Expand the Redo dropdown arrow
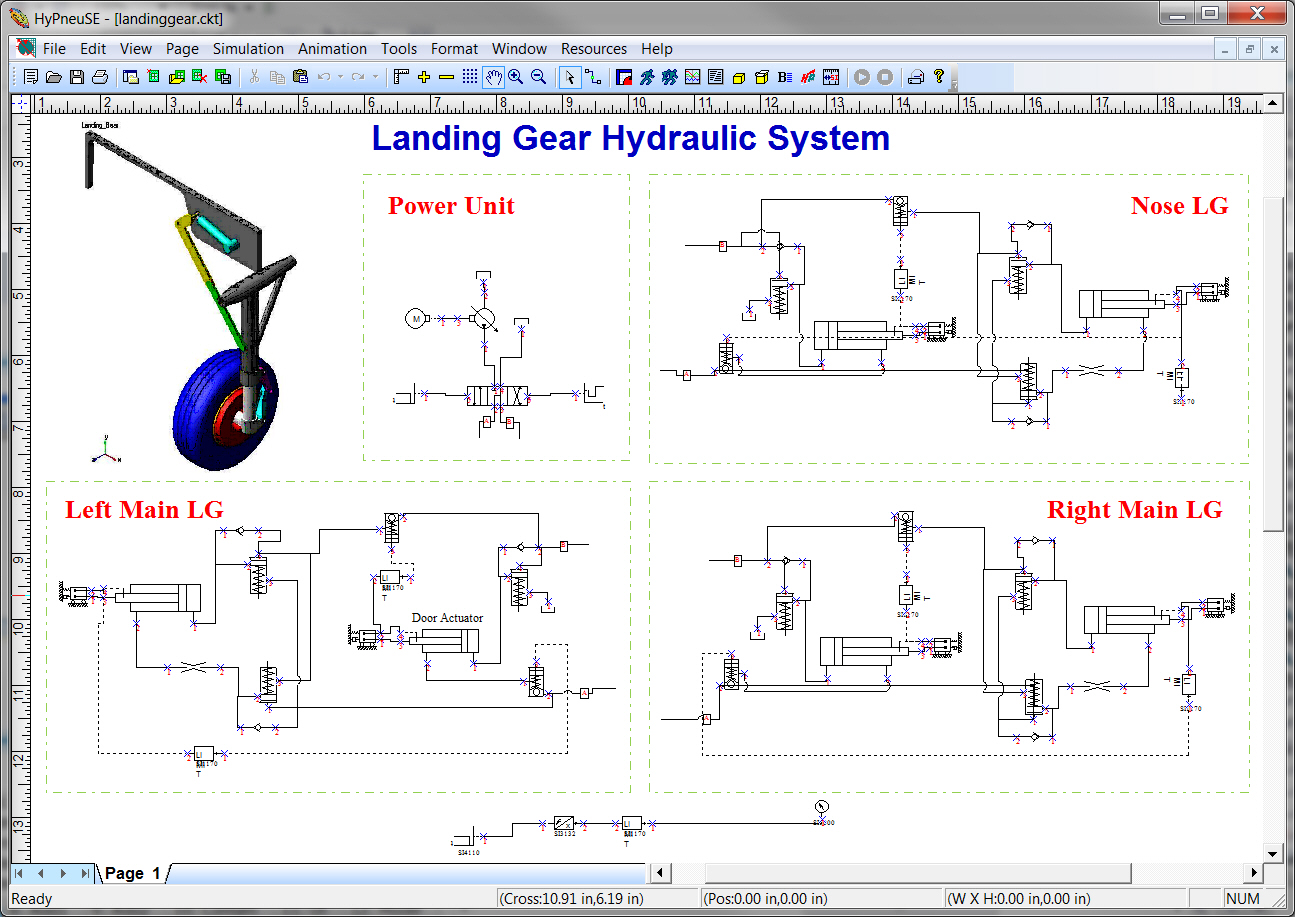Viewport: 1295px width, 917px height. pyautogui.click(x=374, y=77)
